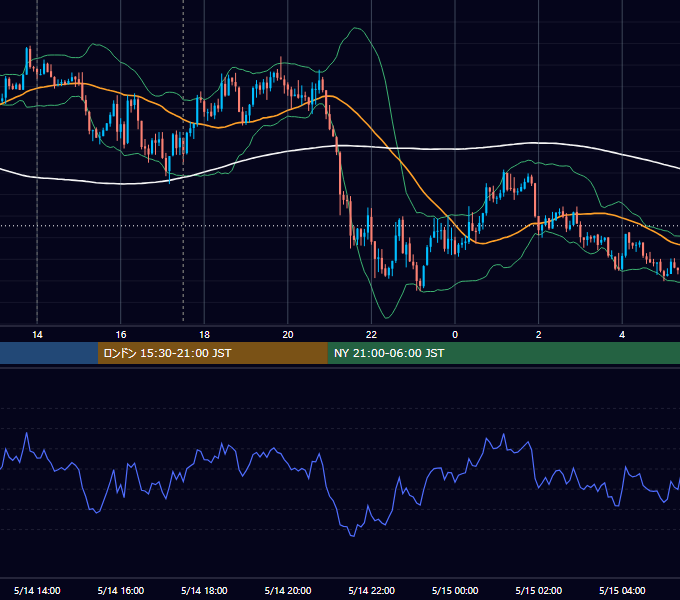Click the 5/14 18:00 date label
This screenshot has height=600, width=680.
pos(204,590)
